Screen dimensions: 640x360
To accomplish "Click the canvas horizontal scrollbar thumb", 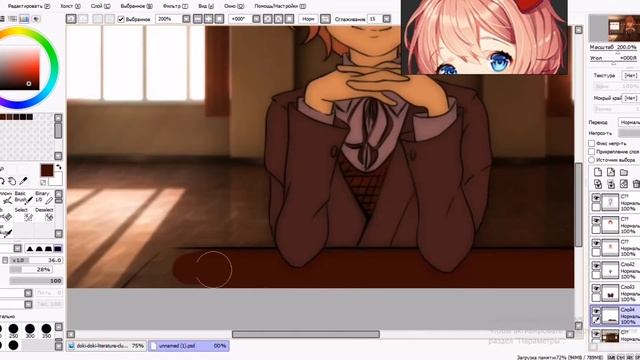I will coord(306,334).
